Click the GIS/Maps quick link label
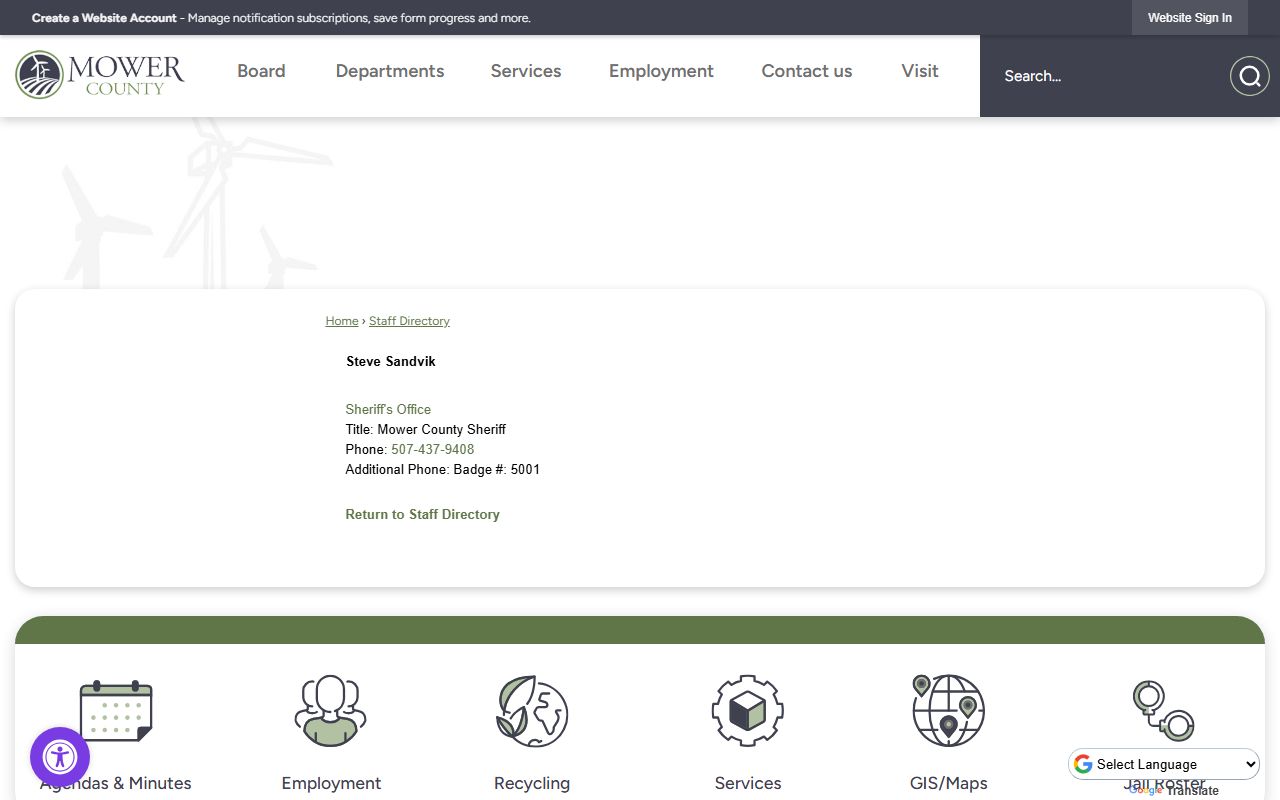This screenshot has height=800, width=1280. pos(949,783)
